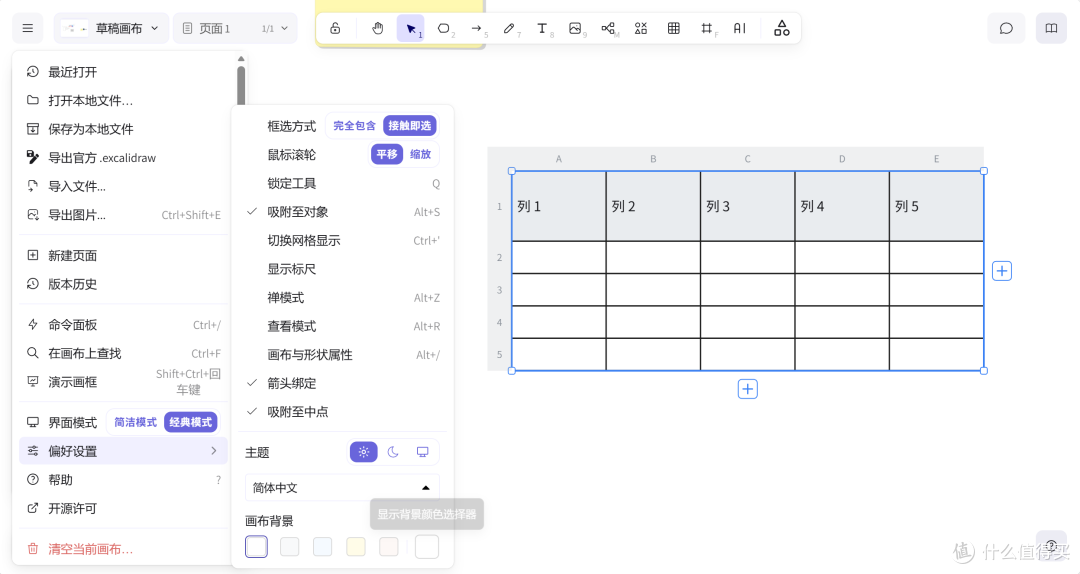Click 清空当前画布 item
Image resolution: width=1080 pixels, height=574 pixels.
[x=123, y=549]
